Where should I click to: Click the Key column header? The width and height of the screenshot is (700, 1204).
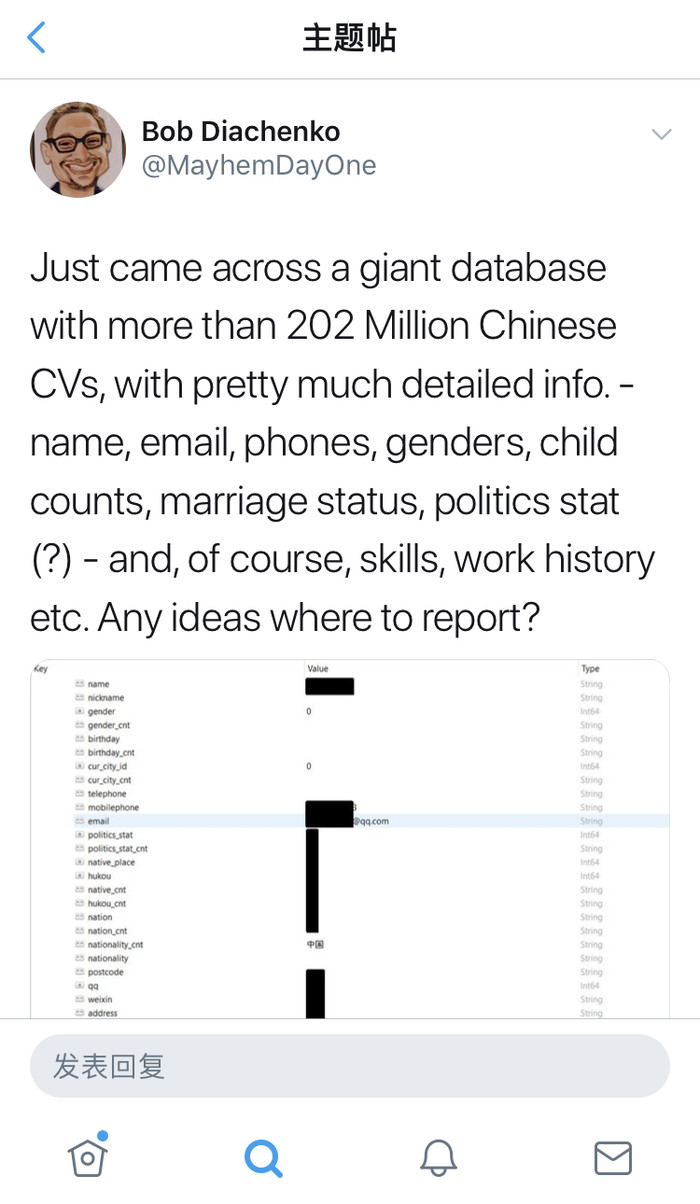(x=41, y=668)
